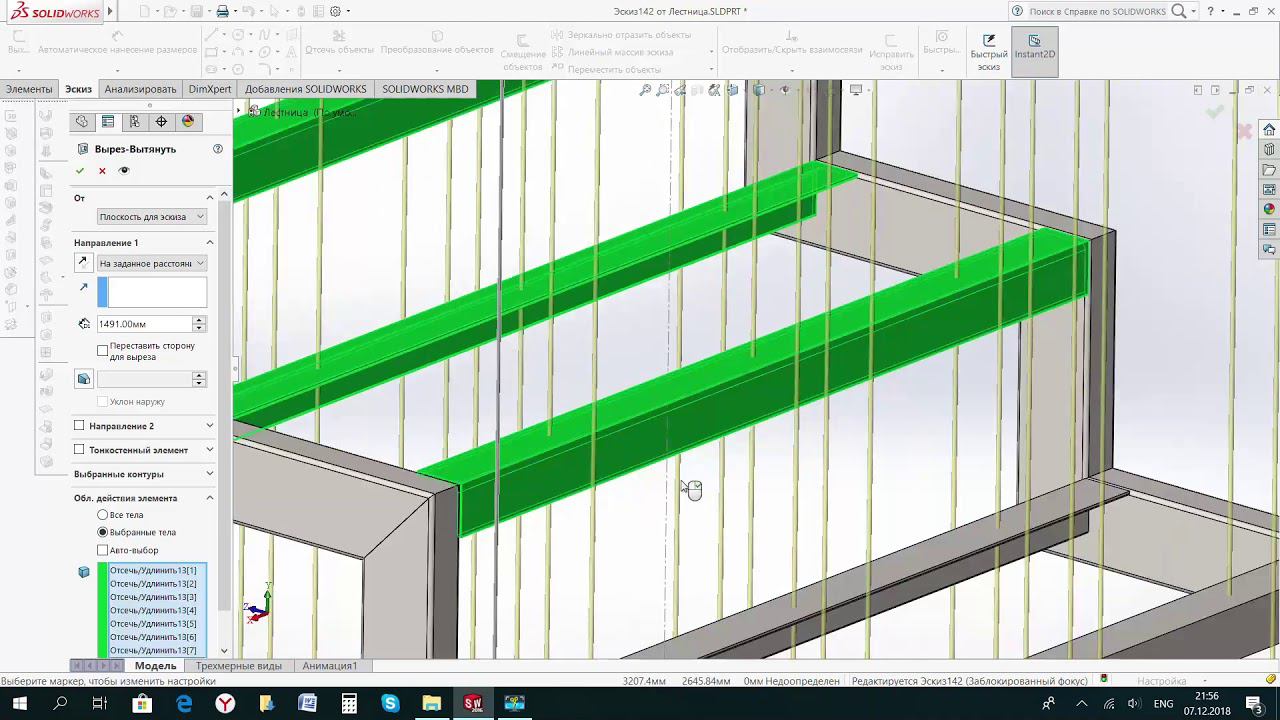Toggle detailed preview eye icon
The width and height of the screenshot is (1280, 720).
pyautogui.click(x=124, y=171)
